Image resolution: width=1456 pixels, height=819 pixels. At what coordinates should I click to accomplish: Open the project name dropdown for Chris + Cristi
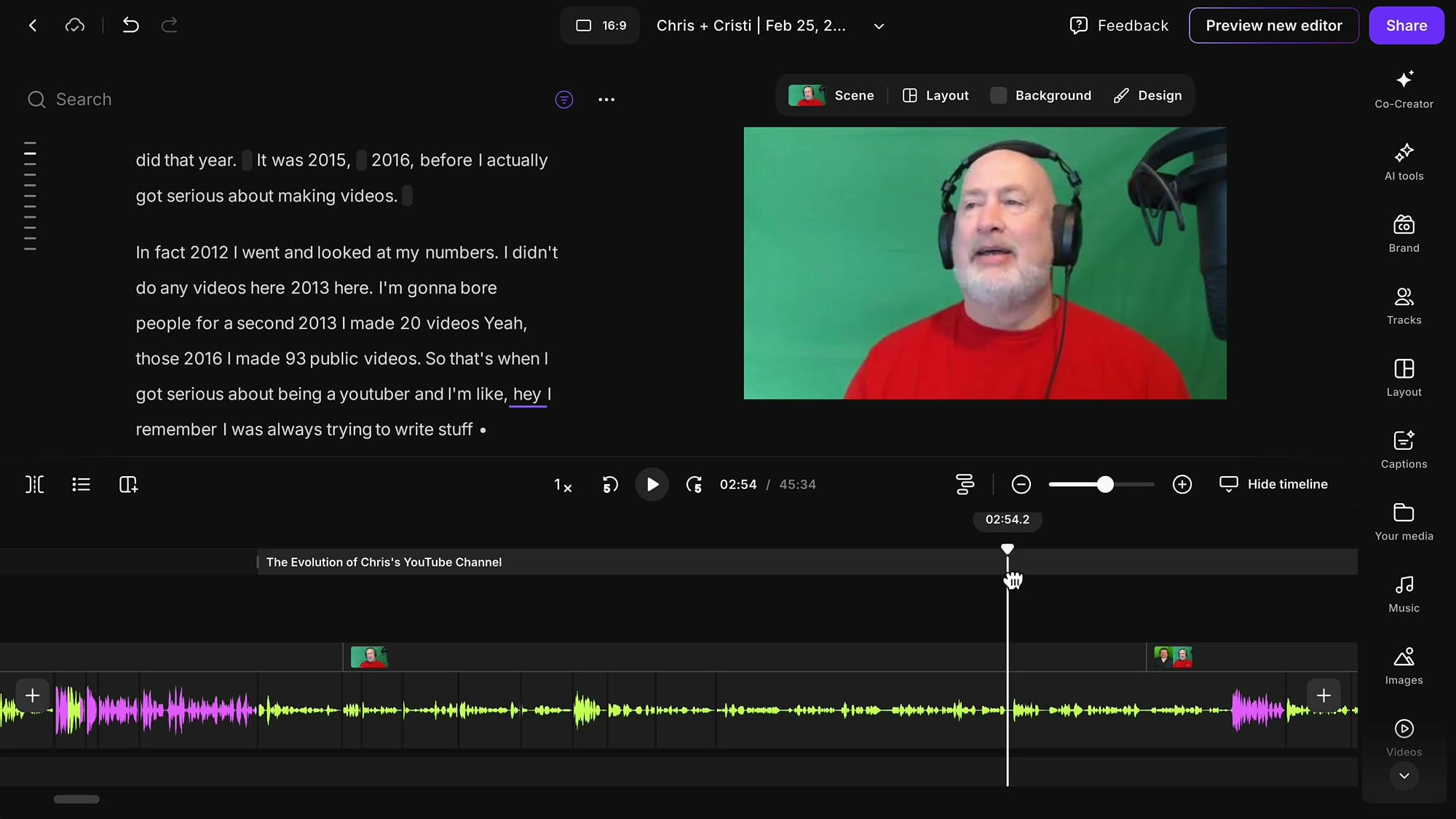coord(878,25)
